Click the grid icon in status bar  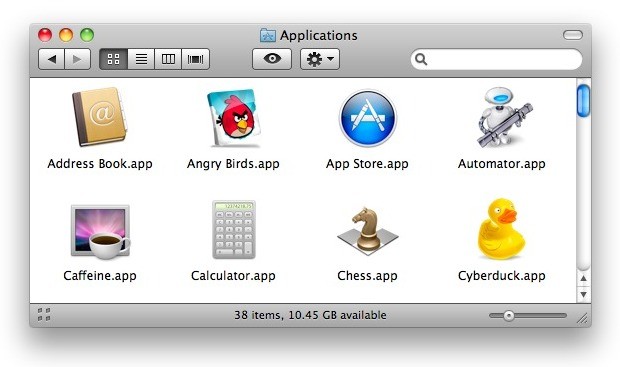pyautogui.click(x=44, y=315)
